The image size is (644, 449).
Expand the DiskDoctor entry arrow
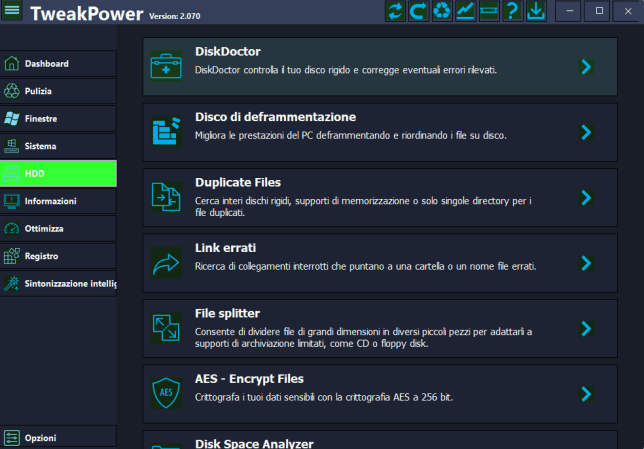(587, 67)
